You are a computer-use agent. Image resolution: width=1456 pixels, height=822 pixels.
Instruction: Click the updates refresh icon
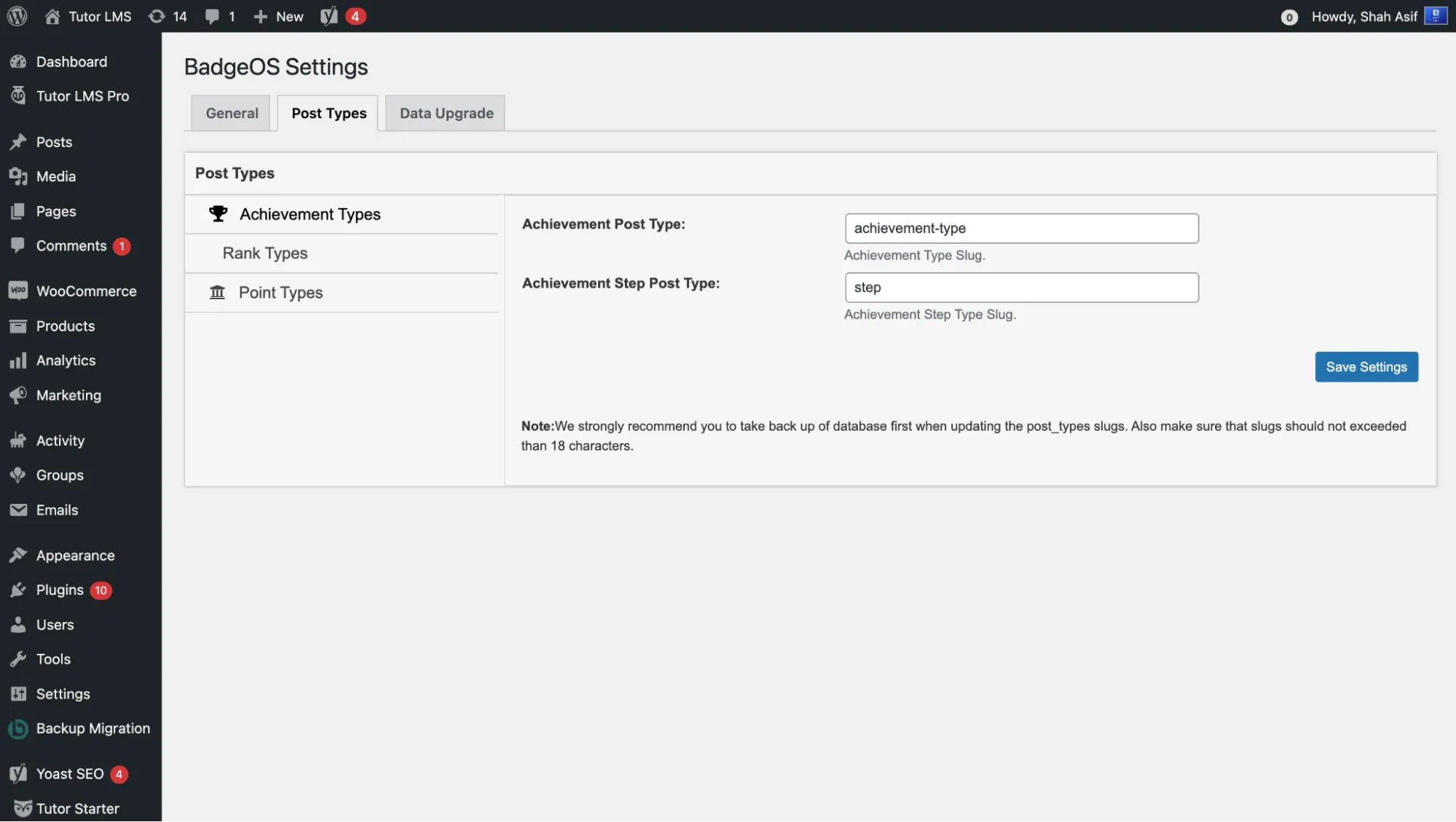pyautogui.click(x=156, y=16)
